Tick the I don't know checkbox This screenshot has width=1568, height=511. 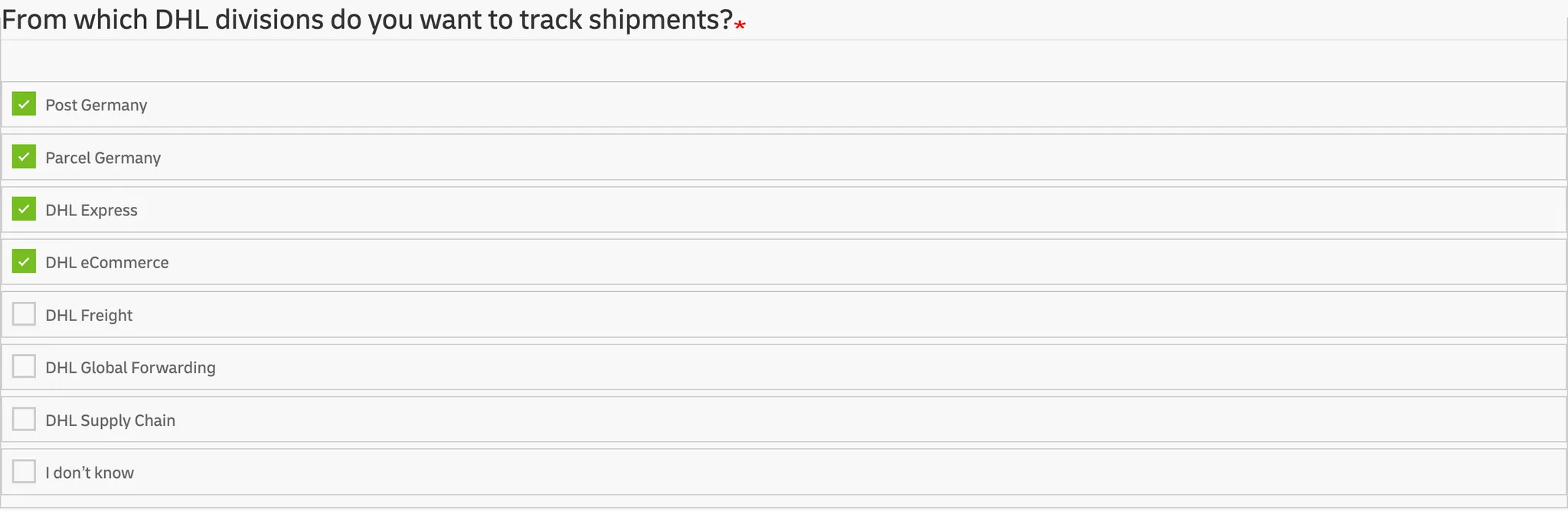click(24, 472)
